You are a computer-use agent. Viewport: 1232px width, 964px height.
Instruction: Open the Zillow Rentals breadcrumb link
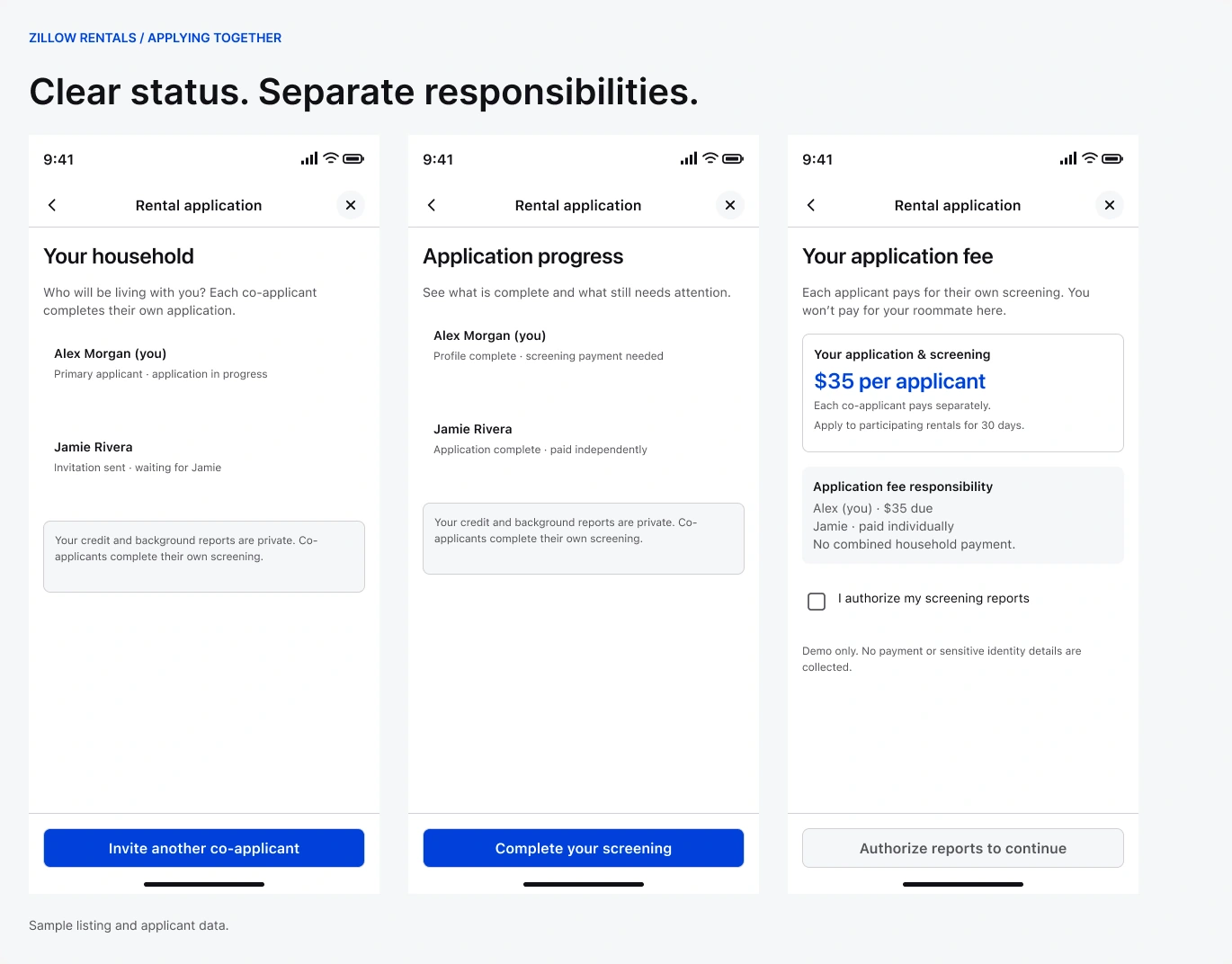coord(83,38)
